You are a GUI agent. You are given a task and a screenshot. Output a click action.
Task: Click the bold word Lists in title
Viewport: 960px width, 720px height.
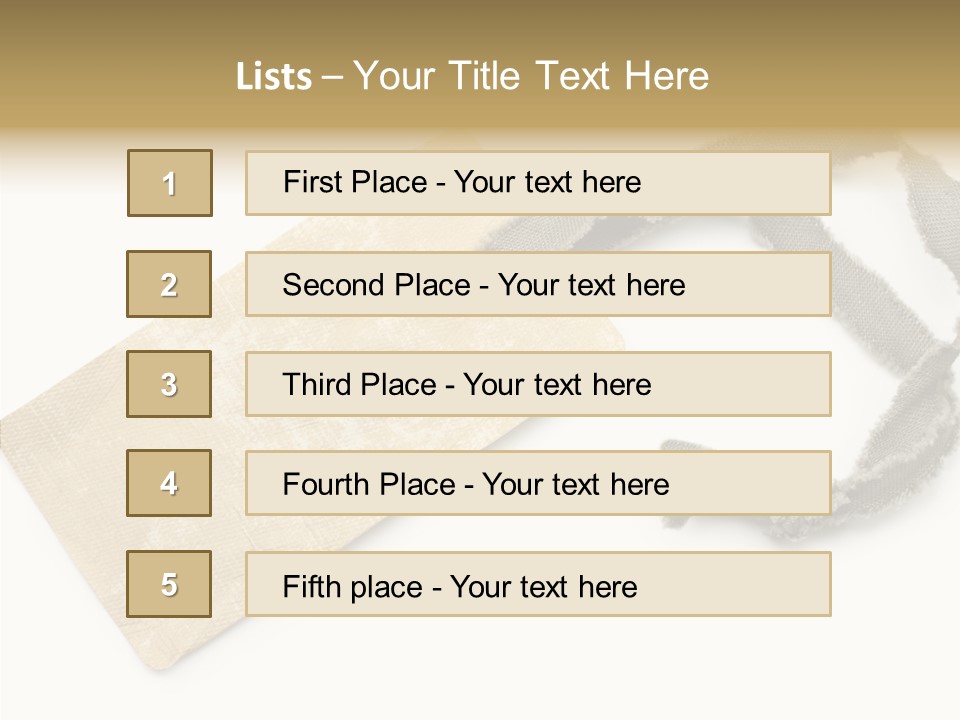point(274,77)
